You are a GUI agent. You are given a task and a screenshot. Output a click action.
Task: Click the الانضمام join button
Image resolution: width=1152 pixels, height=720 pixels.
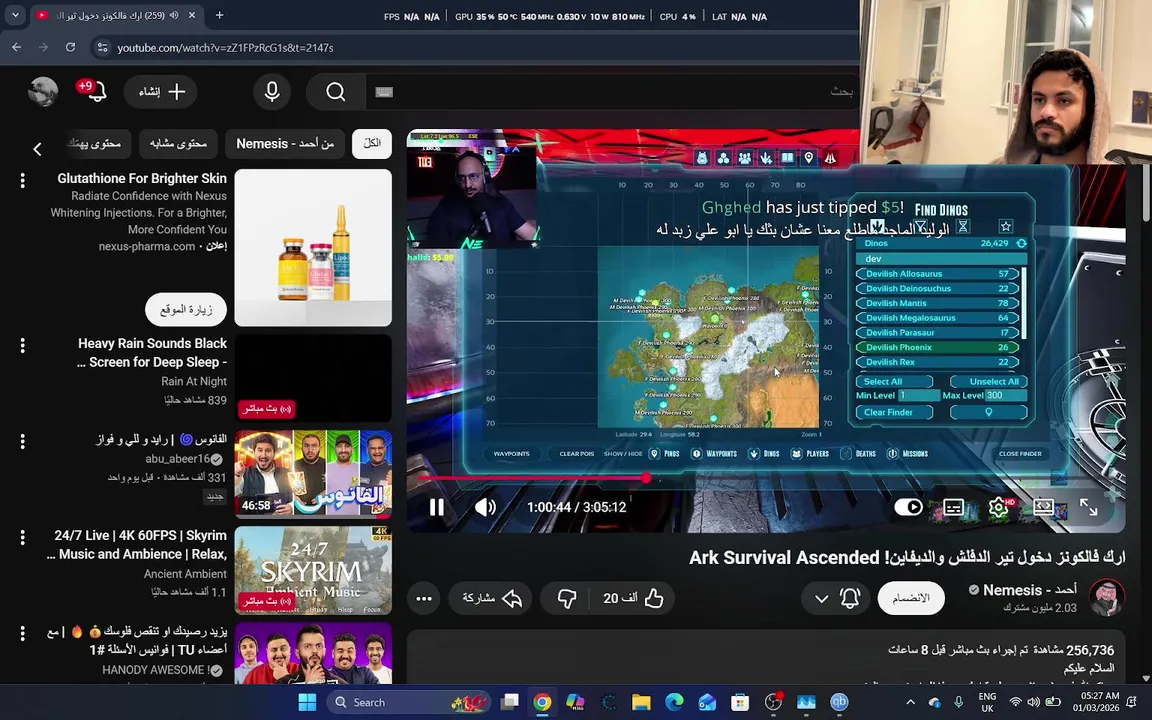911,598
